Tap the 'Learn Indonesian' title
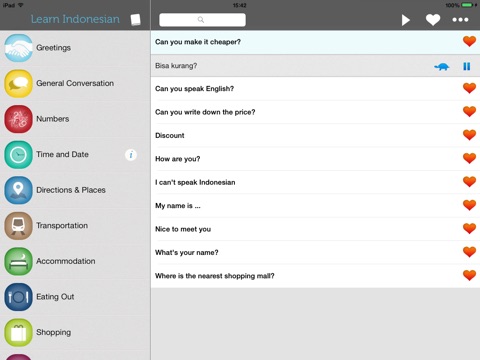Viewport: 480px width, 360px height. pos(75,19)
